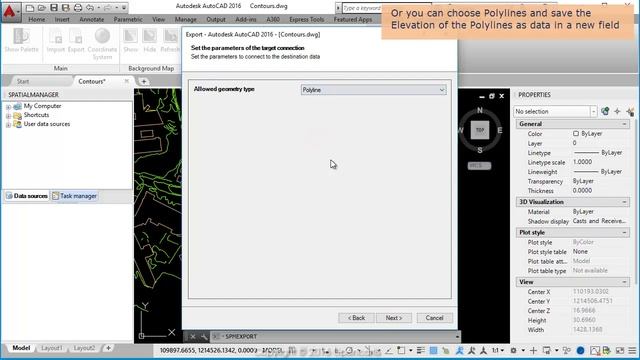
Task: Click the Color ByLayer swatch in Properties
Action: (x=576, y=133)
